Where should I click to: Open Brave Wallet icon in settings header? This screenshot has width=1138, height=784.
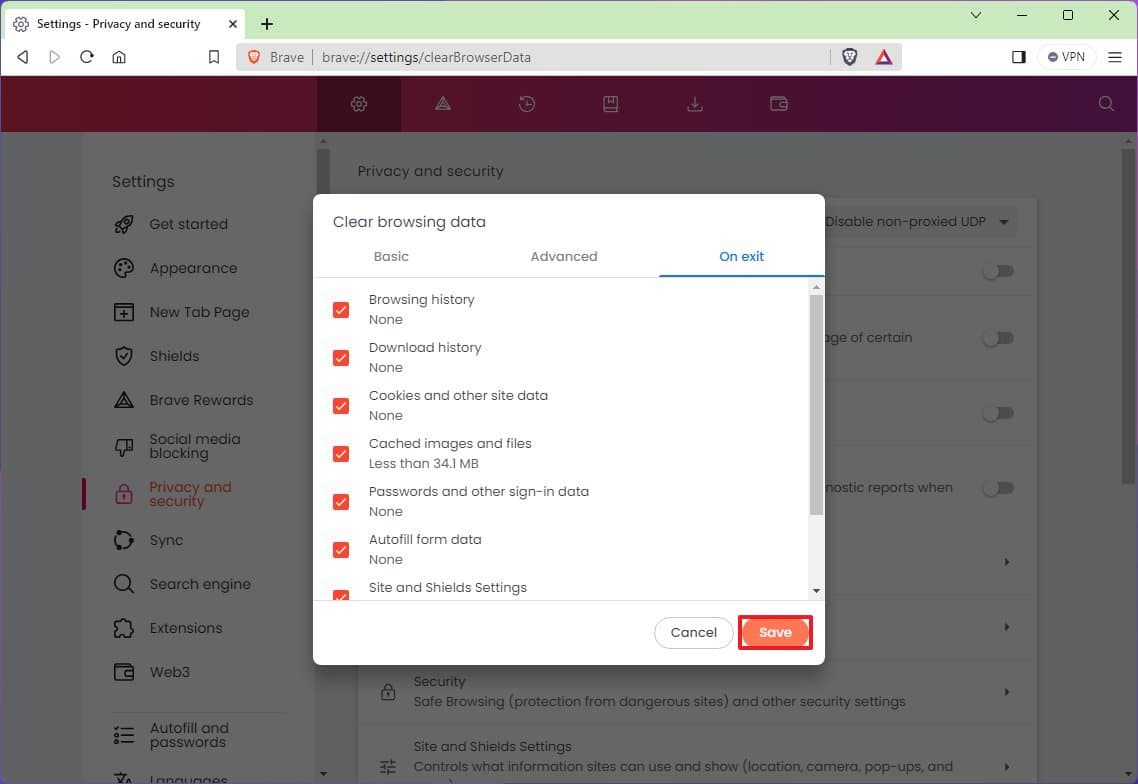pos(778,103)
